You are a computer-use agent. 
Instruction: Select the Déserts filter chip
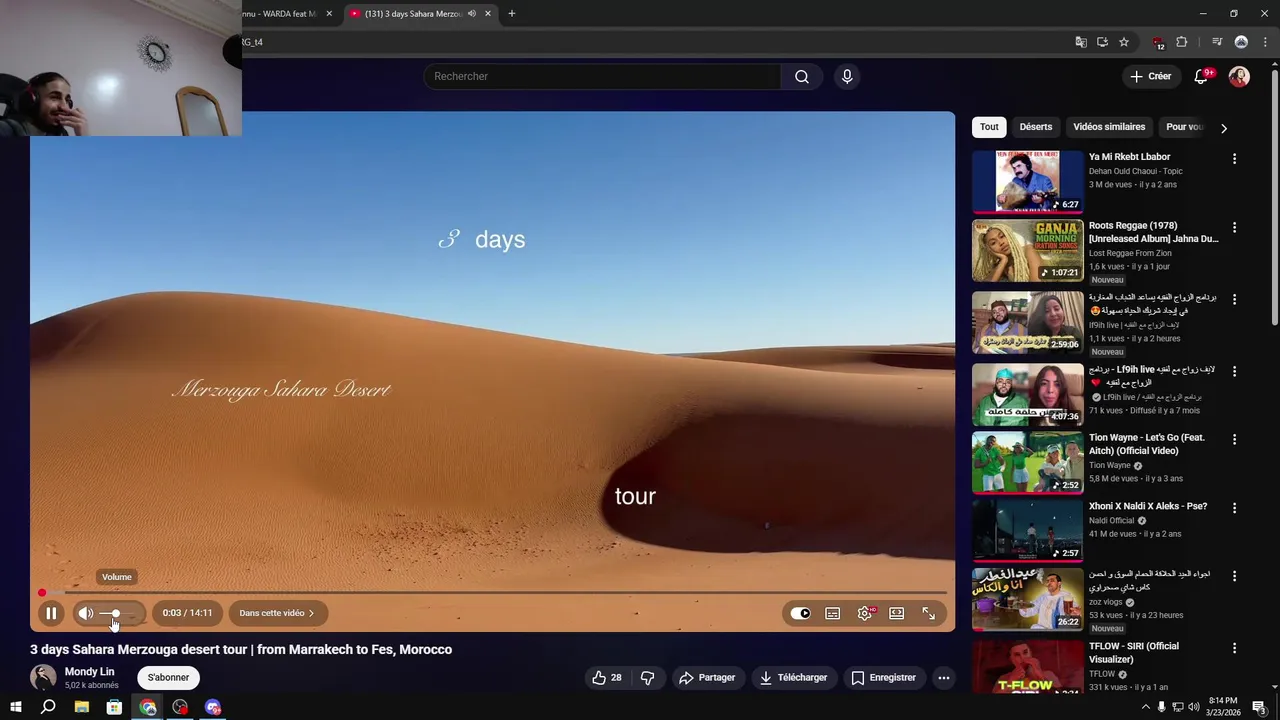tap(1036, 127)
